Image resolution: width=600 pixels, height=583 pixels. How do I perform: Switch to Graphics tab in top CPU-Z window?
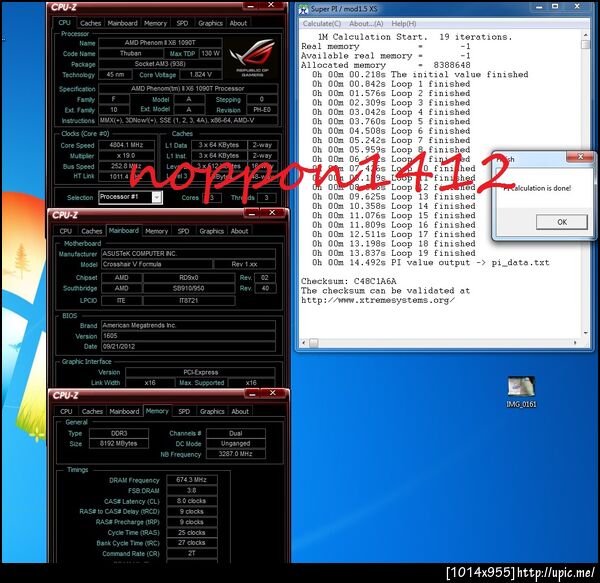click(x=210, y=23)
